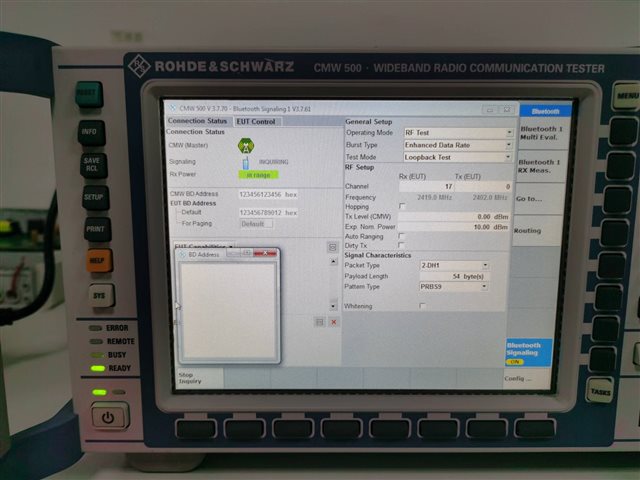The height and width of the screenshot is (480, 640).
Task: Enable the Dirty Tx checkbox
Action: [x=401, y=245]
